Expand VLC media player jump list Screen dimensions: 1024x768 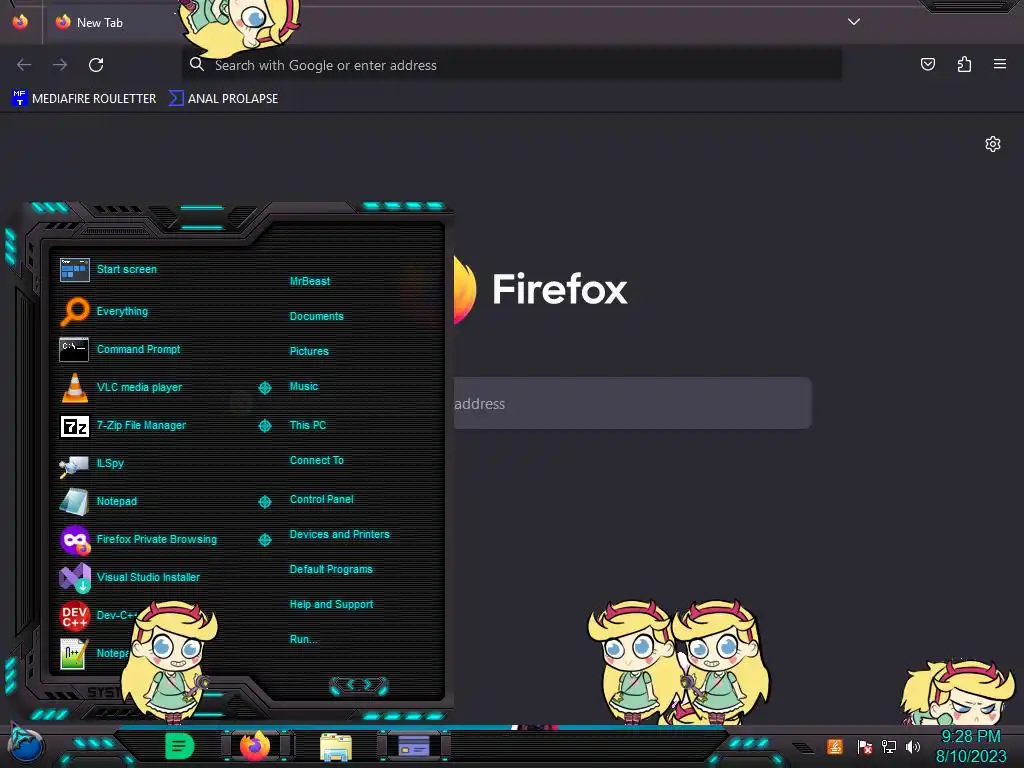tap(264, 388)
